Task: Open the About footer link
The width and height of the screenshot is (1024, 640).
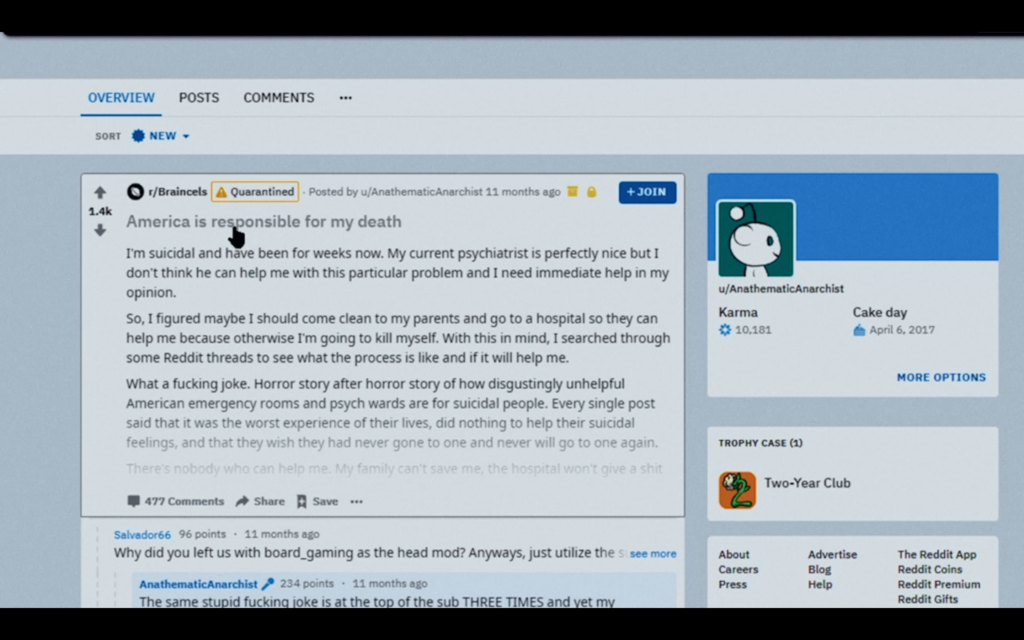Action: pos(734,554)
